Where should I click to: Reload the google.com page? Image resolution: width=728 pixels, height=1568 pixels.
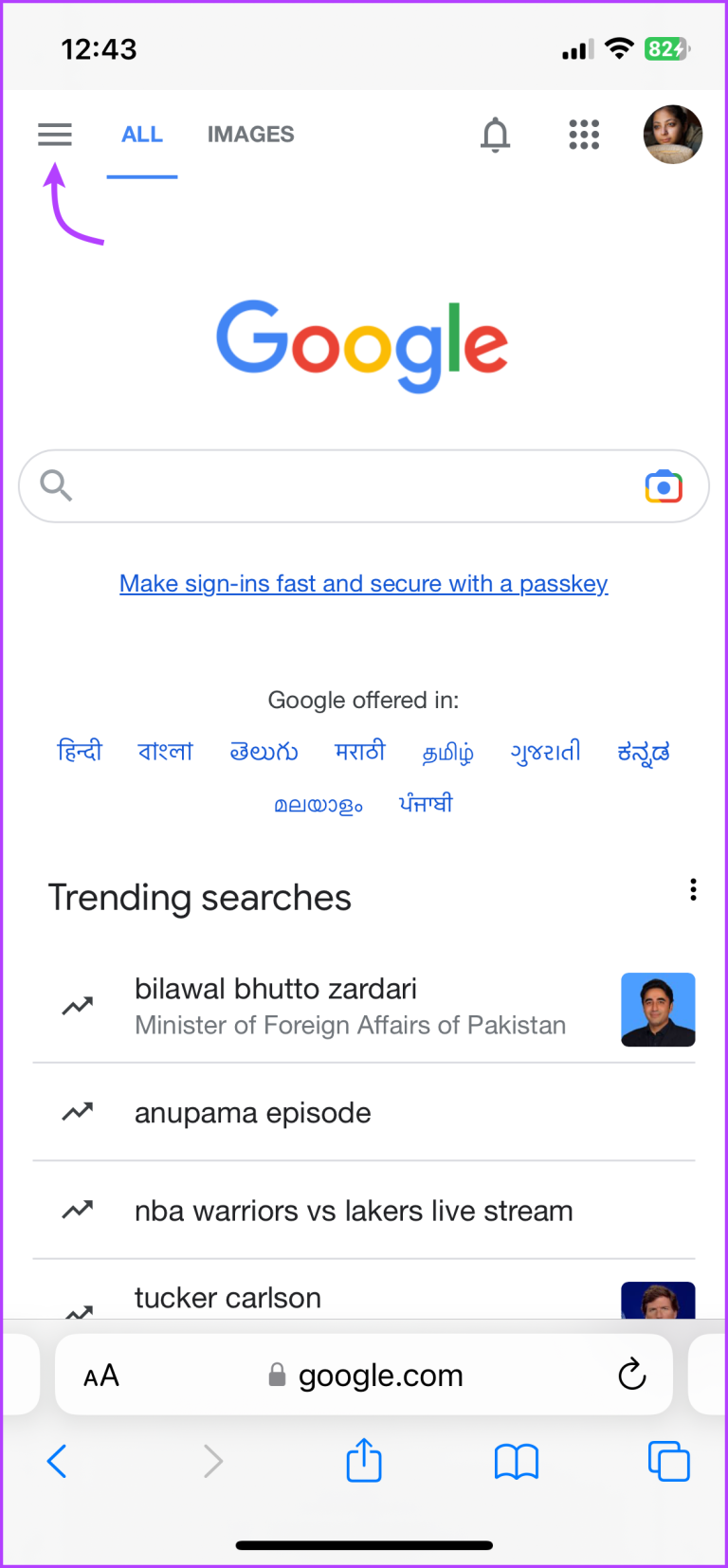click(631, 1375)
